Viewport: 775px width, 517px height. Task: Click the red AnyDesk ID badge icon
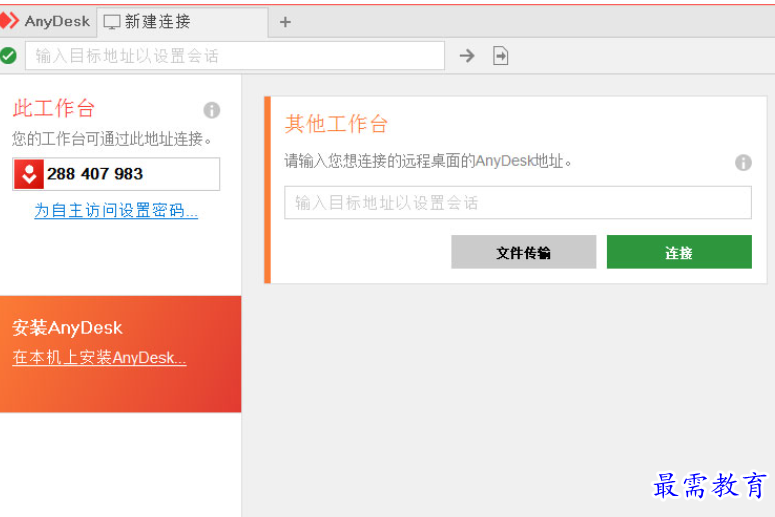click(x=29, y=174)
